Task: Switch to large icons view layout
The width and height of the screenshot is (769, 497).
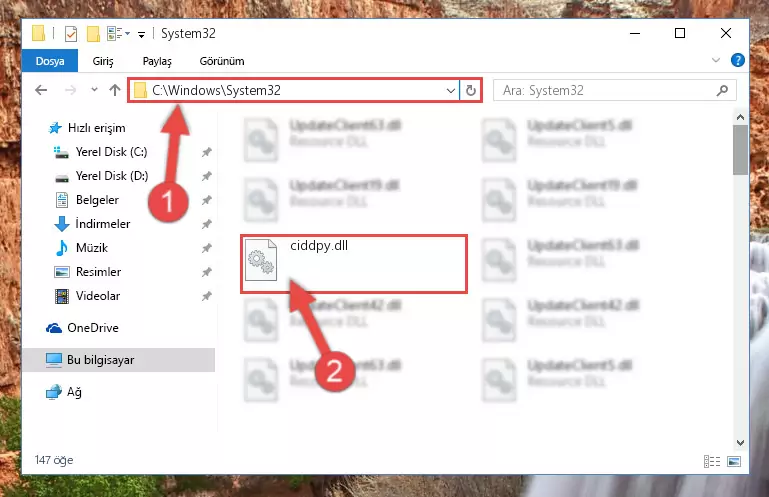Action: pos(734,461)
